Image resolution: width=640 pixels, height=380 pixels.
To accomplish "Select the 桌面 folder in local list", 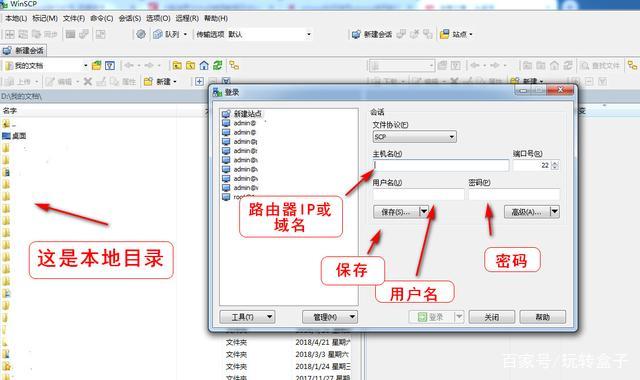I will click(15, 136).
